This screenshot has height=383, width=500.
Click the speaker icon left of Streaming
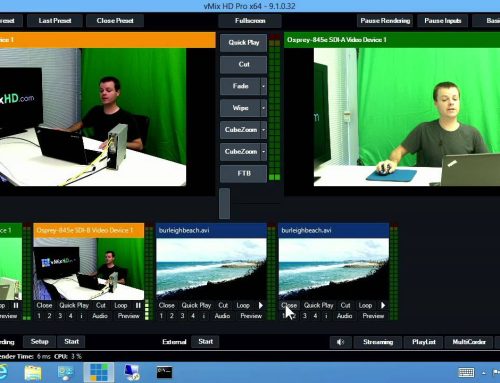pos(340,342)
